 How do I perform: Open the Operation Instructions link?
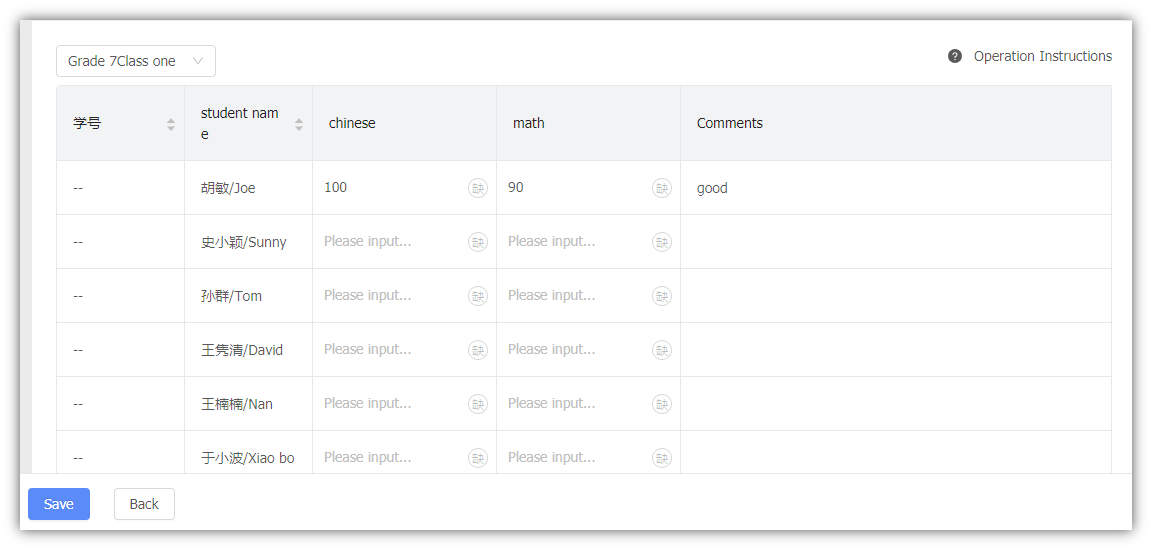pyautogui.click(x=1042, y=56)
